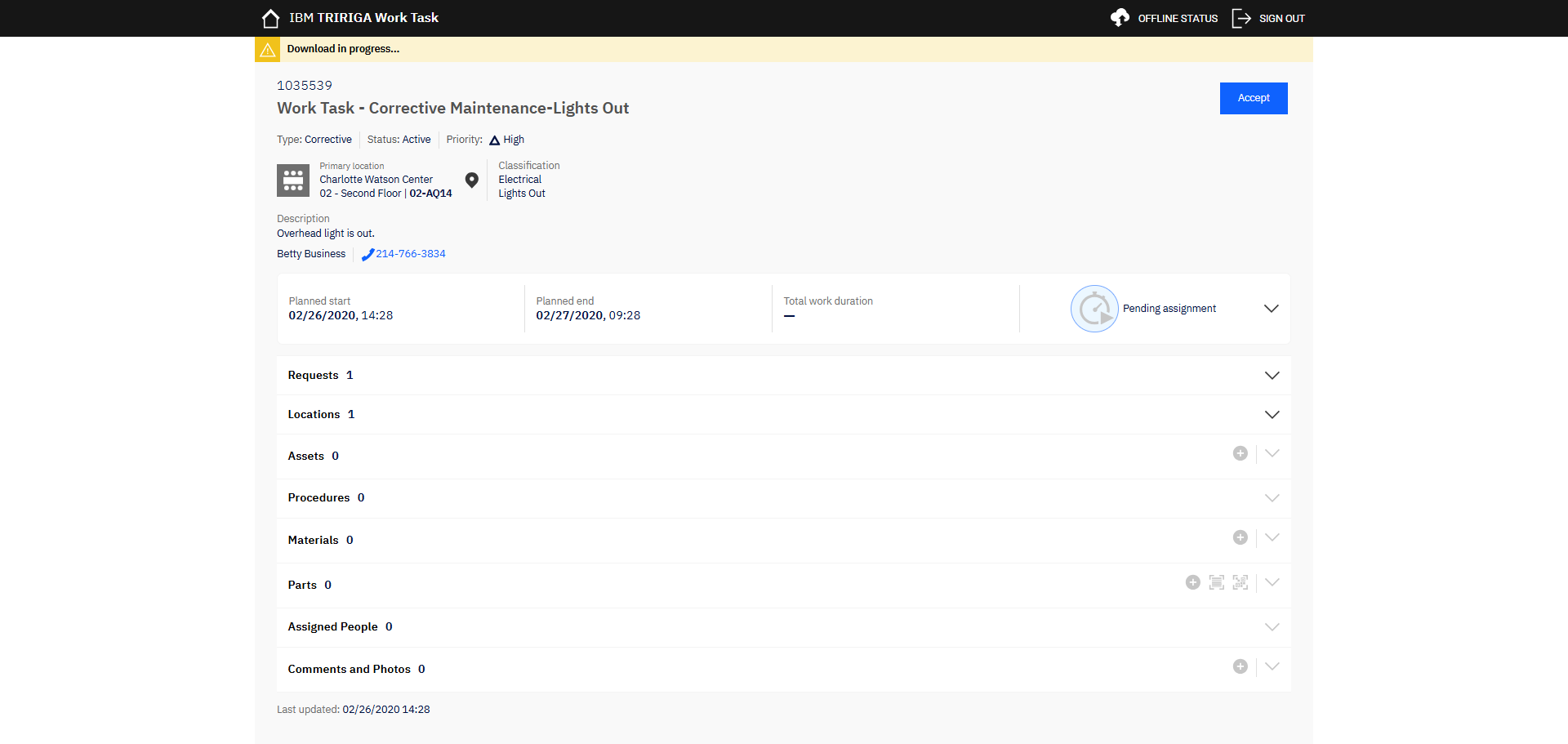Viewport: 1568px width, 744px height.
Task: Click Download in progress message
Action: pos(343,49)
